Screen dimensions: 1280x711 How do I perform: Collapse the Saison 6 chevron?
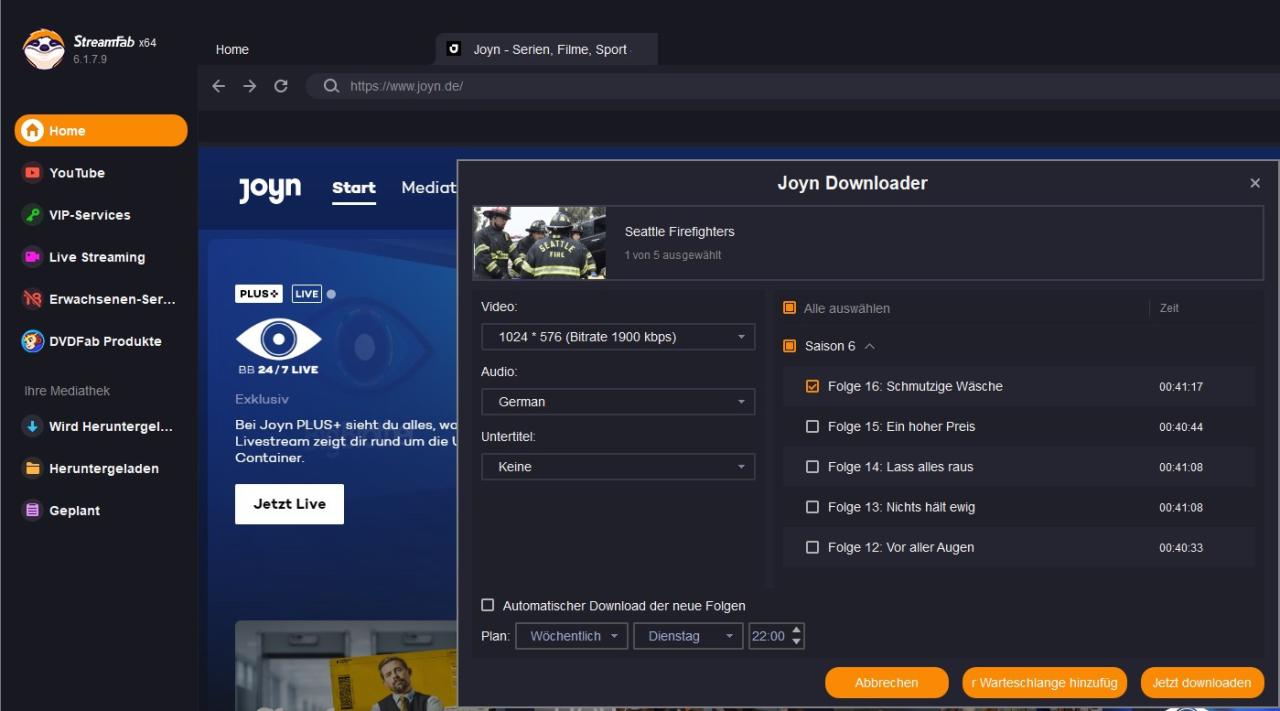[x=869, y=346]
